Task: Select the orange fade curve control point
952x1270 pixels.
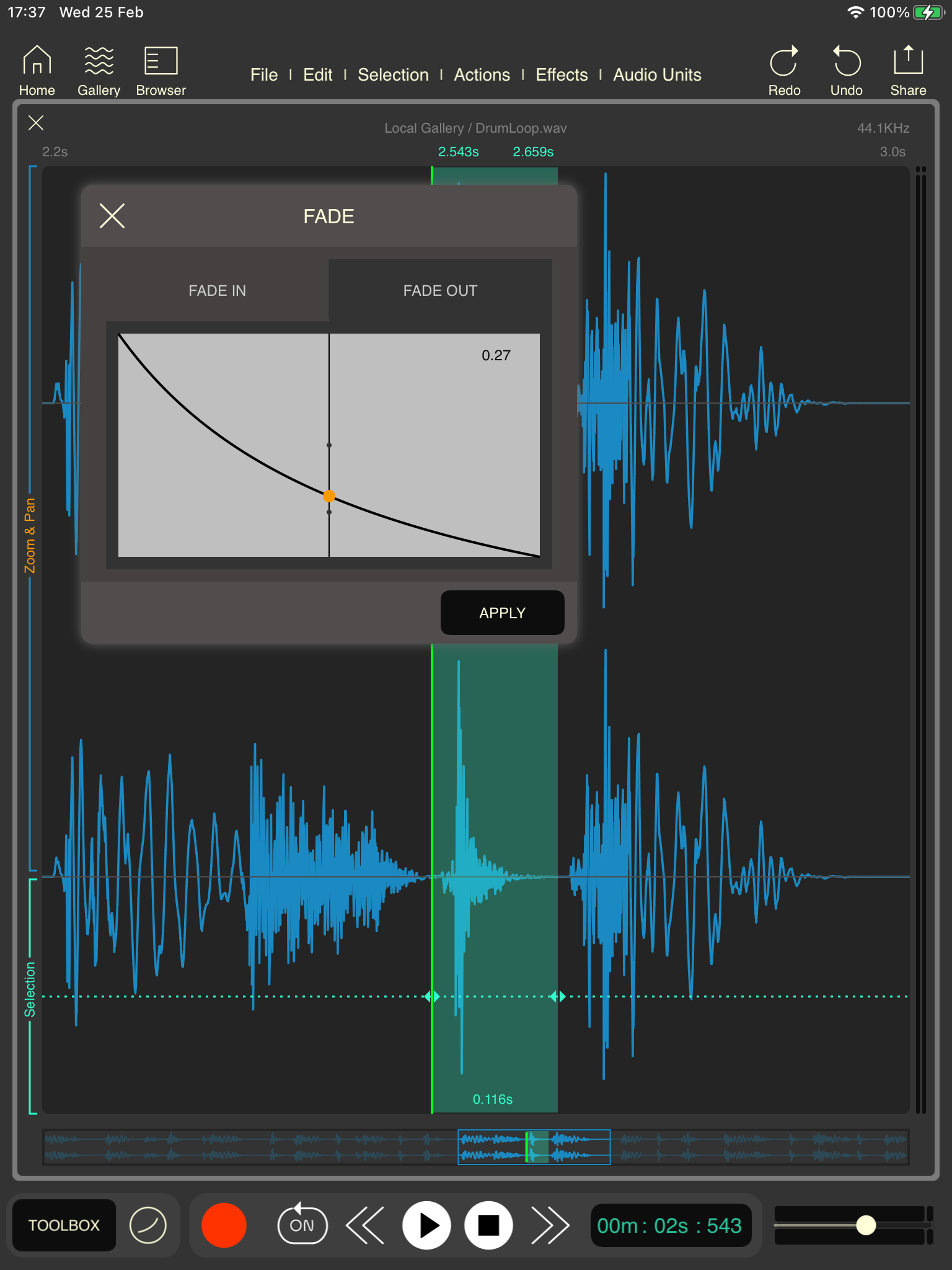Action: click(329, 495)
